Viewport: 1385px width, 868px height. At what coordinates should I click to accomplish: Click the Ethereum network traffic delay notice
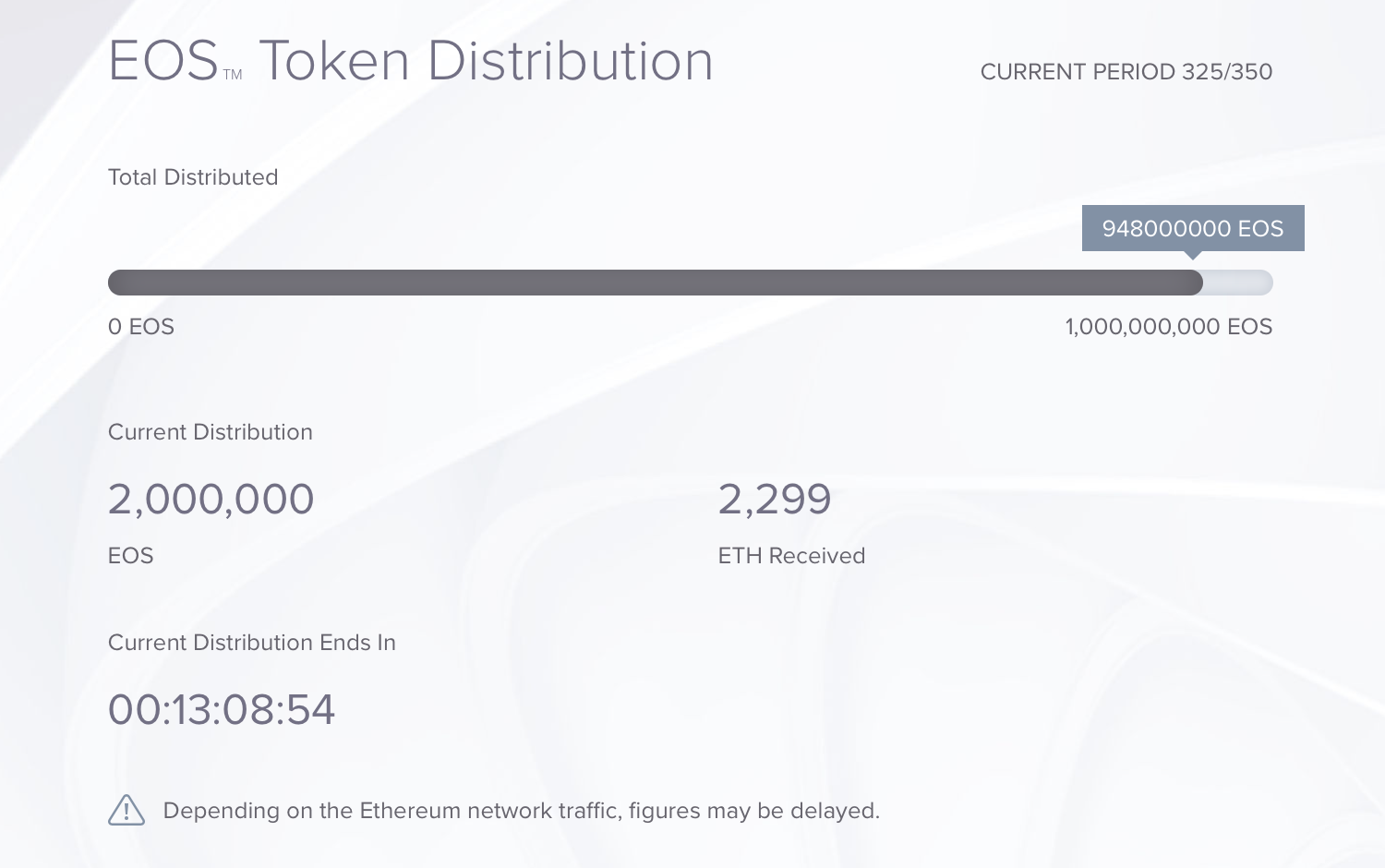[x=521, y=811]
